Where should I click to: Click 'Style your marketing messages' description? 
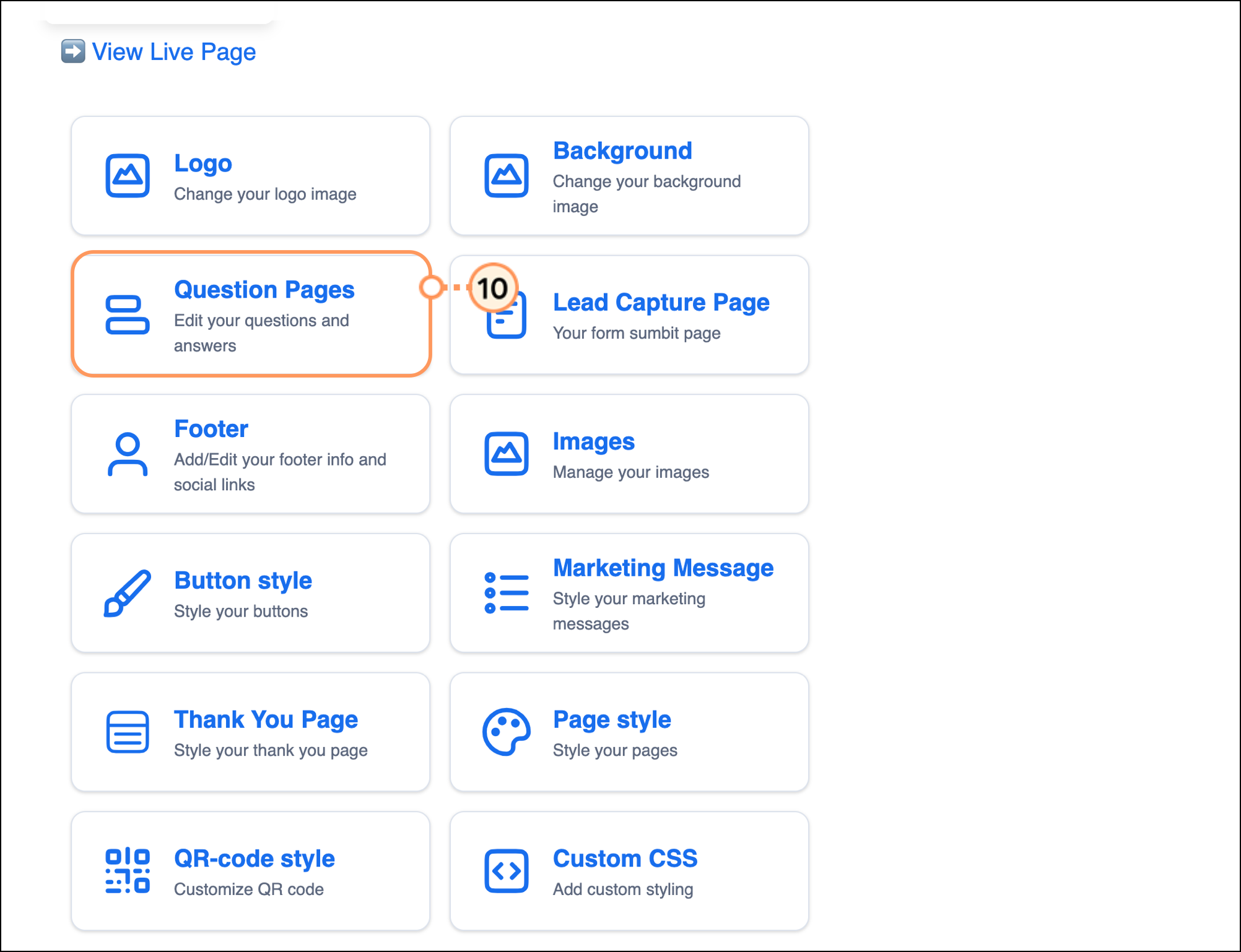tap(629, 611)
